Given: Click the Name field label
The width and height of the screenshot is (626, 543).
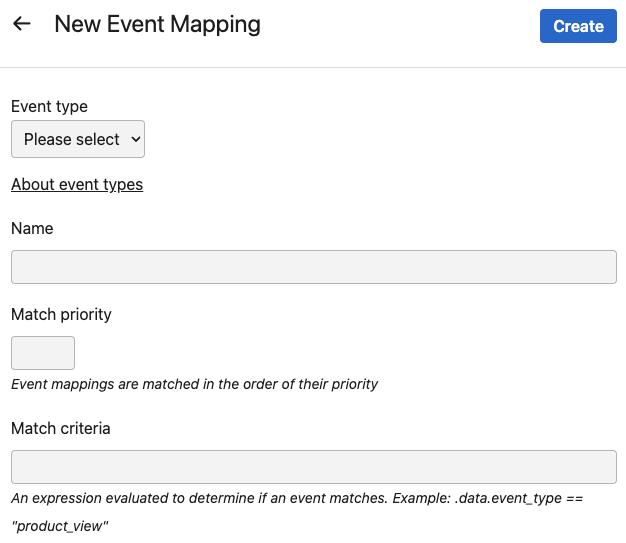Looking at the screenshot, I should click(32, 228).
